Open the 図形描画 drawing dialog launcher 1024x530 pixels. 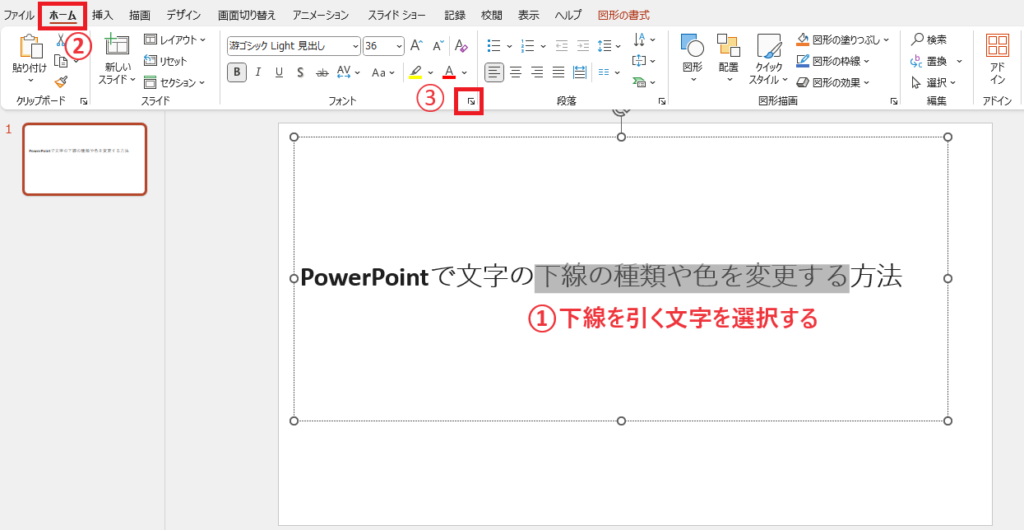click(x=893, y=102)
